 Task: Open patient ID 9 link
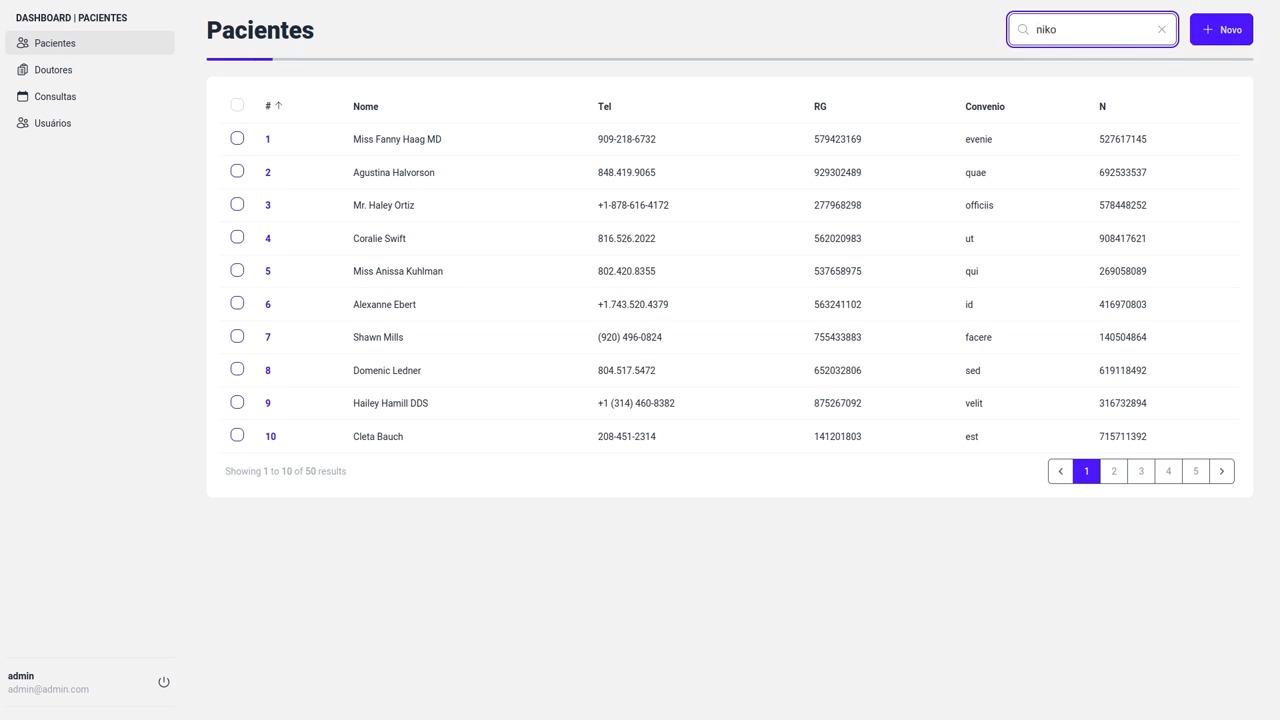click(268, 404)
